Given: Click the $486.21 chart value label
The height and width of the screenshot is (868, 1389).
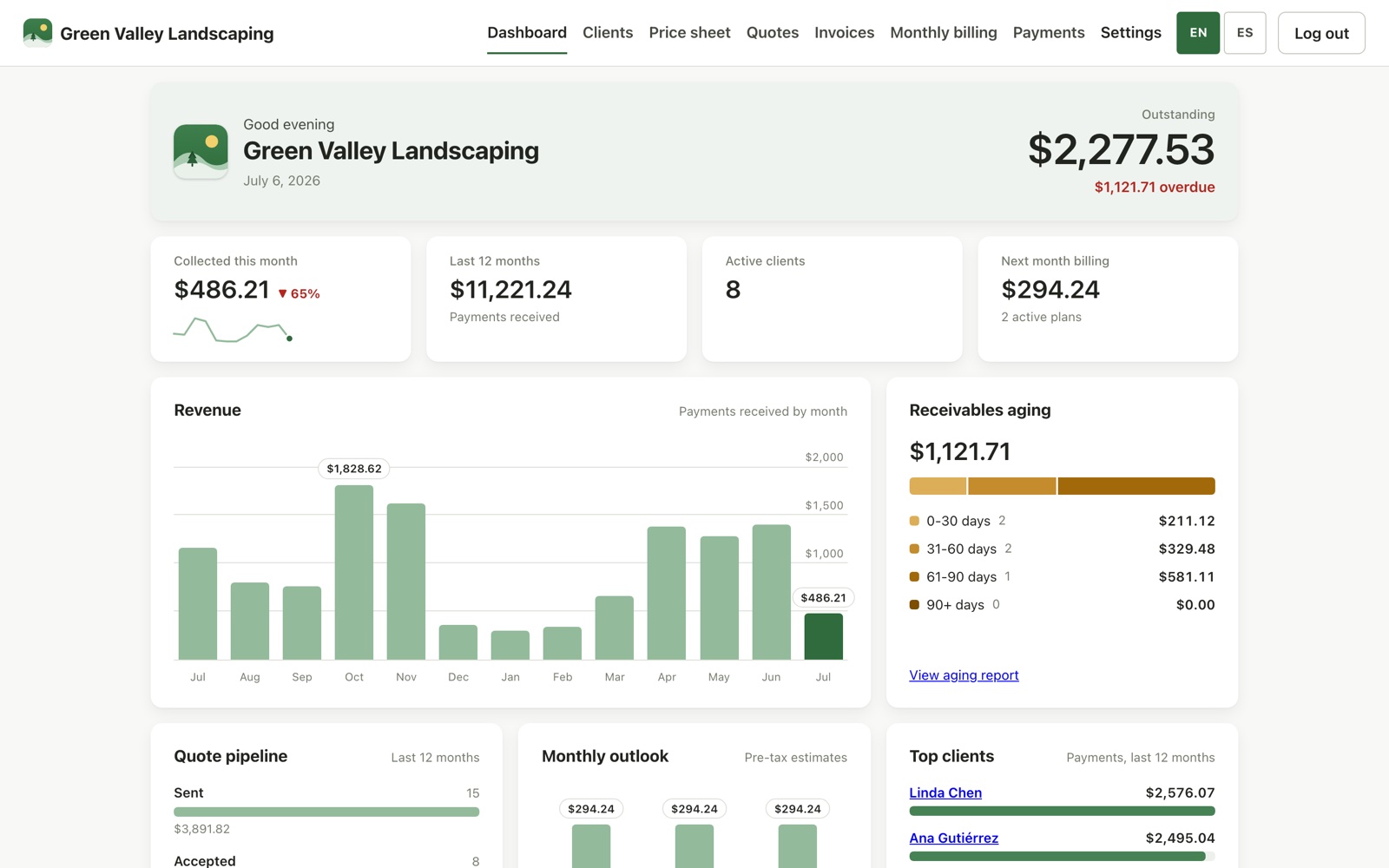Looking at the screenshot, I should (823, 598).
